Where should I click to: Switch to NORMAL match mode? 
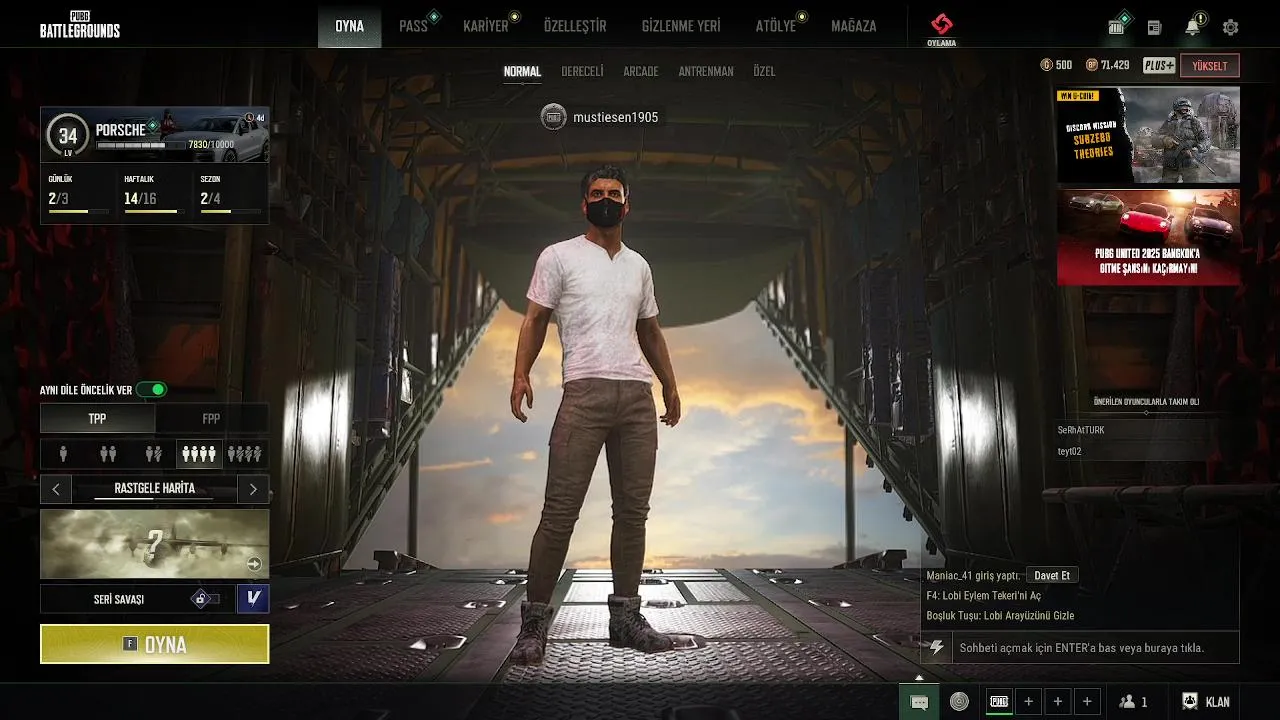(x=522, y=71)
